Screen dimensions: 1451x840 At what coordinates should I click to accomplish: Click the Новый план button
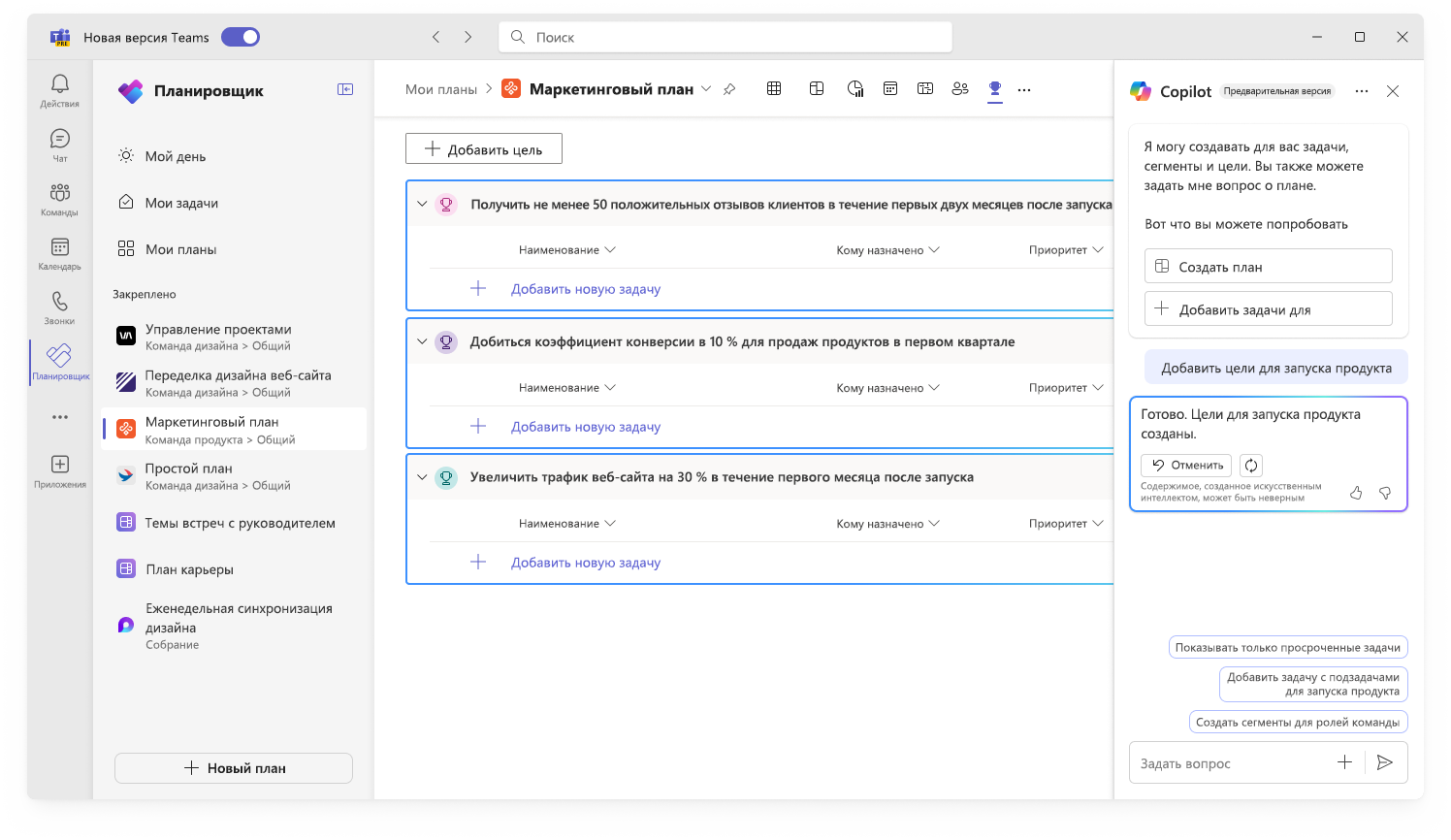coord(234,768)
